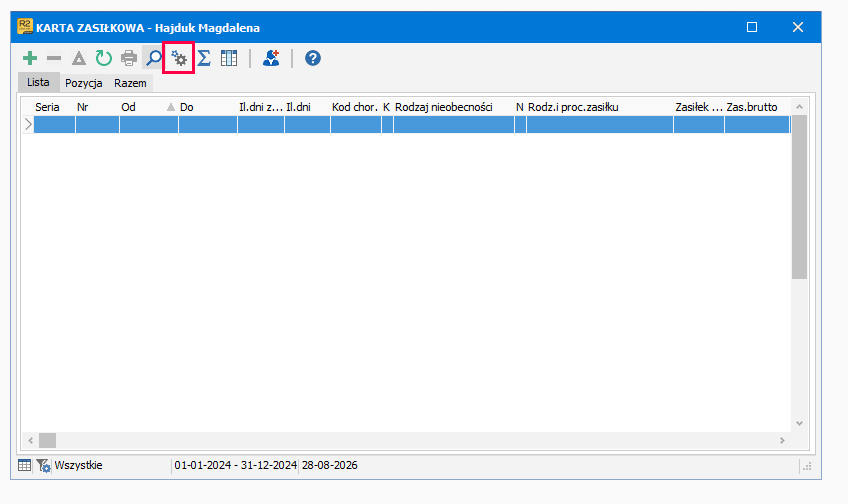Select the Lista tab

(38, 82)
